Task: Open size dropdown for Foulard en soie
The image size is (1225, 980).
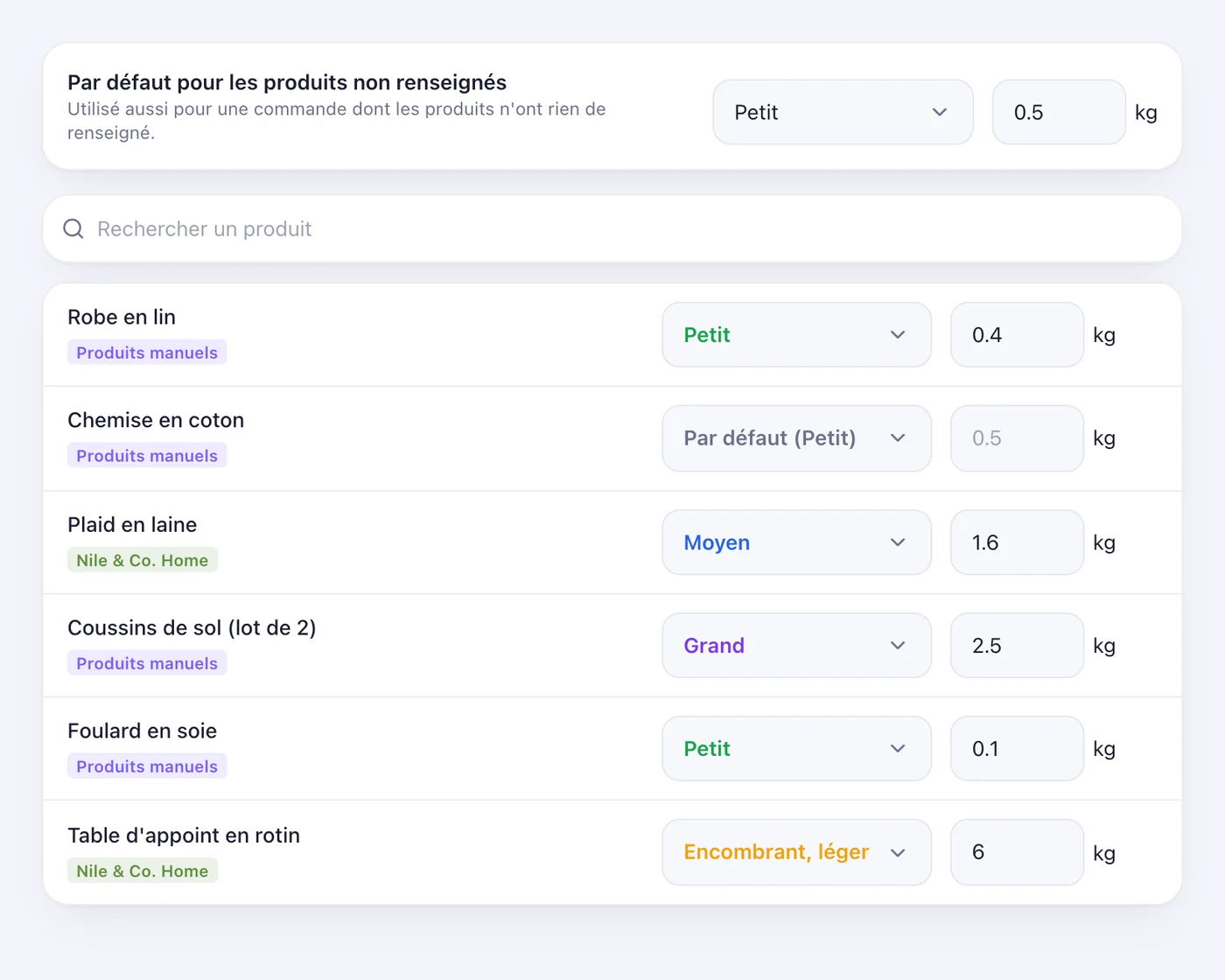Action: (x=796, y=749)
